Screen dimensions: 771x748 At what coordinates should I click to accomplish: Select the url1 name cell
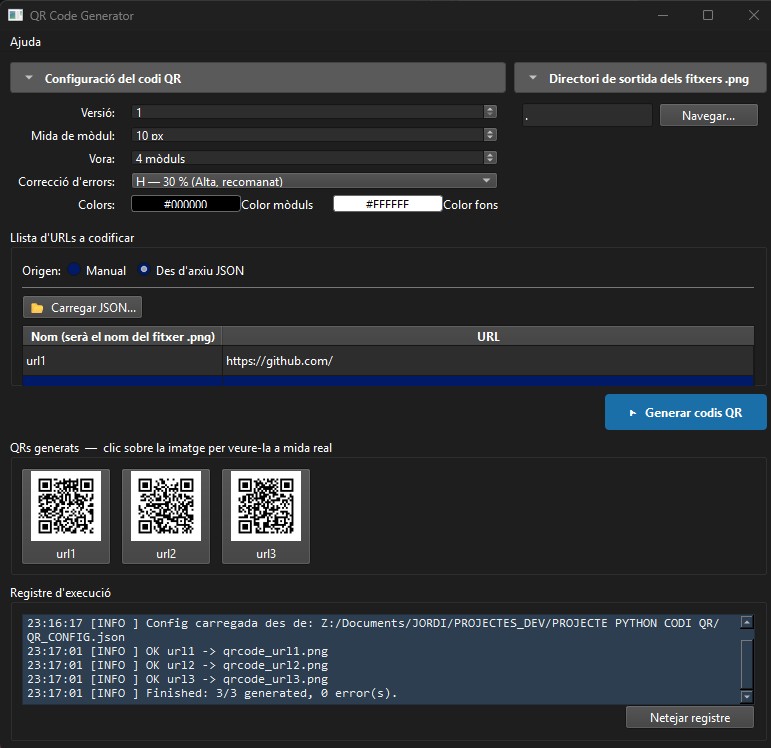(122, 361)
